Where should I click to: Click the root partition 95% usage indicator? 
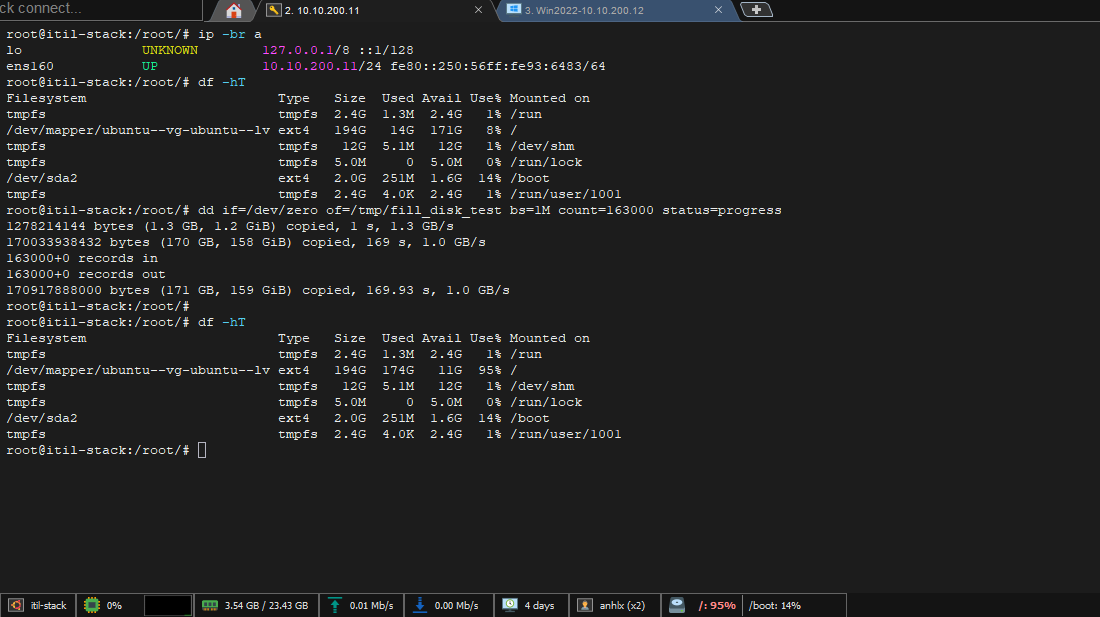coord(717,605)
